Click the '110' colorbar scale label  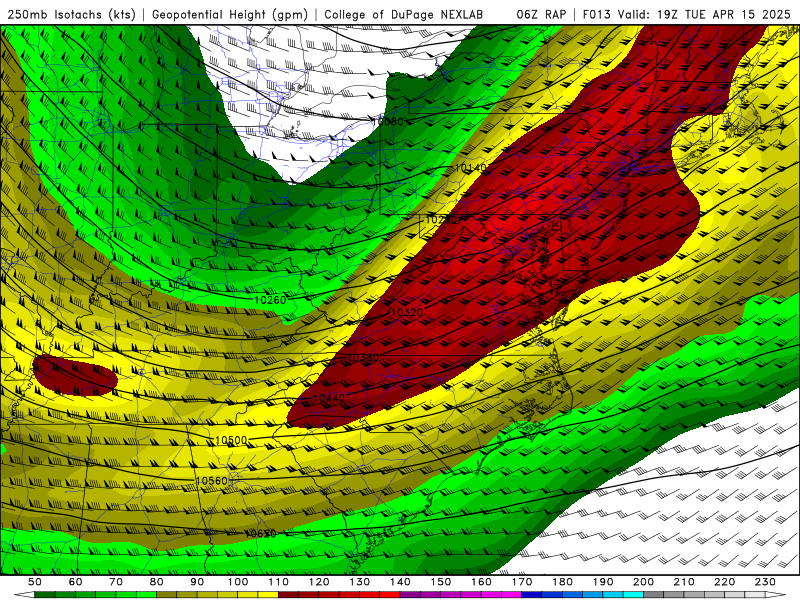pos(279,582)
